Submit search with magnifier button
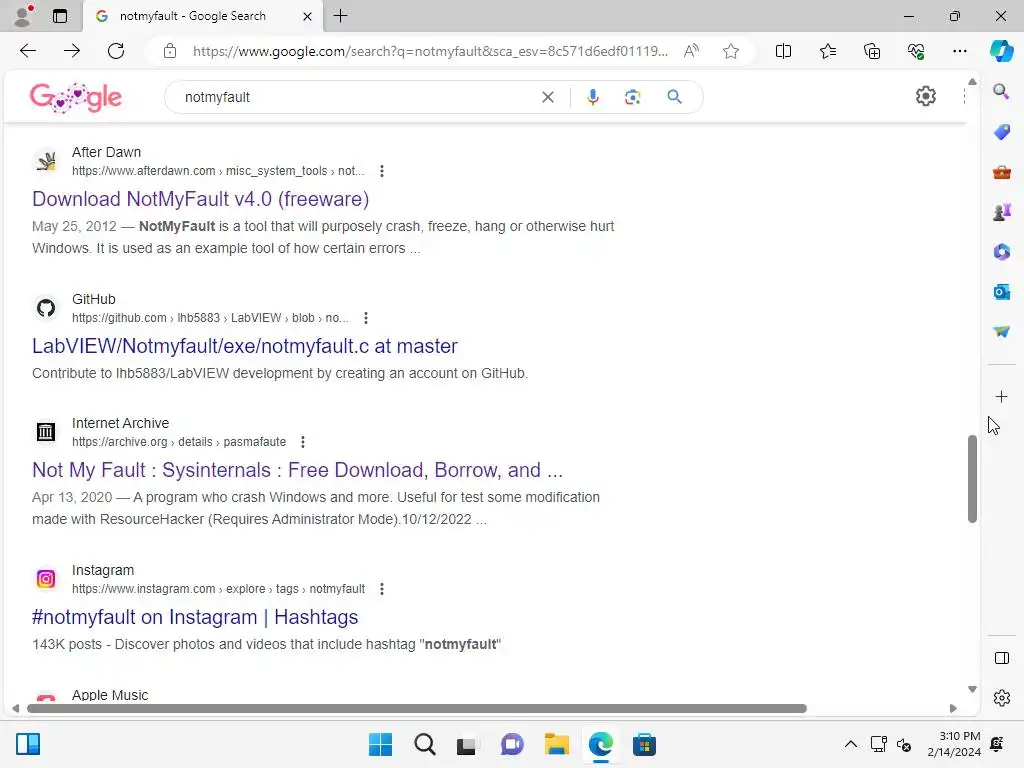 point(675,97)
